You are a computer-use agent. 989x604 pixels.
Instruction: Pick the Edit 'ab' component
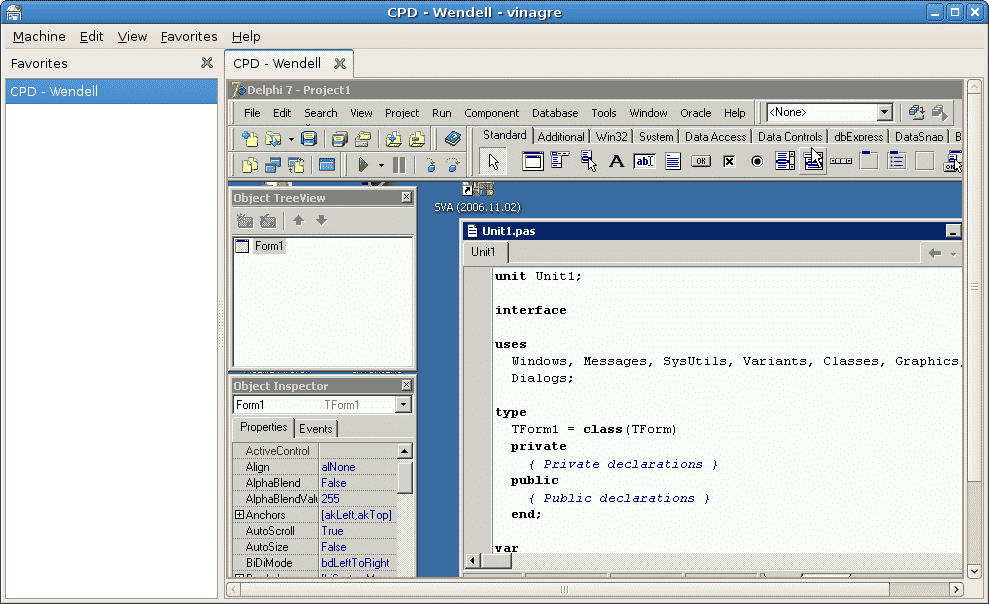pyautogui.click(x=645, y=161)
